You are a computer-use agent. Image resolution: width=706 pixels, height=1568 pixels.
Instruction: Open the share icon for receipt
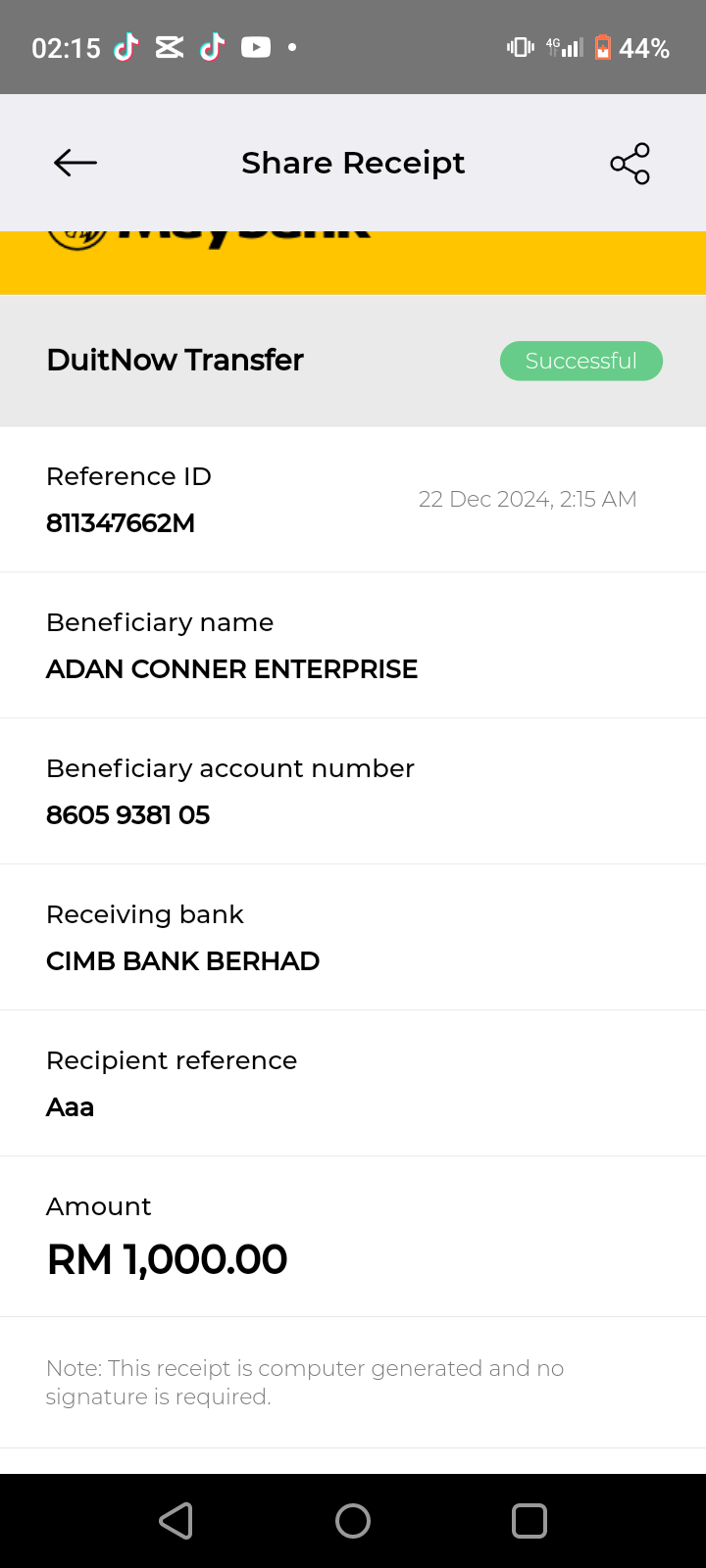tap(630, 164)
